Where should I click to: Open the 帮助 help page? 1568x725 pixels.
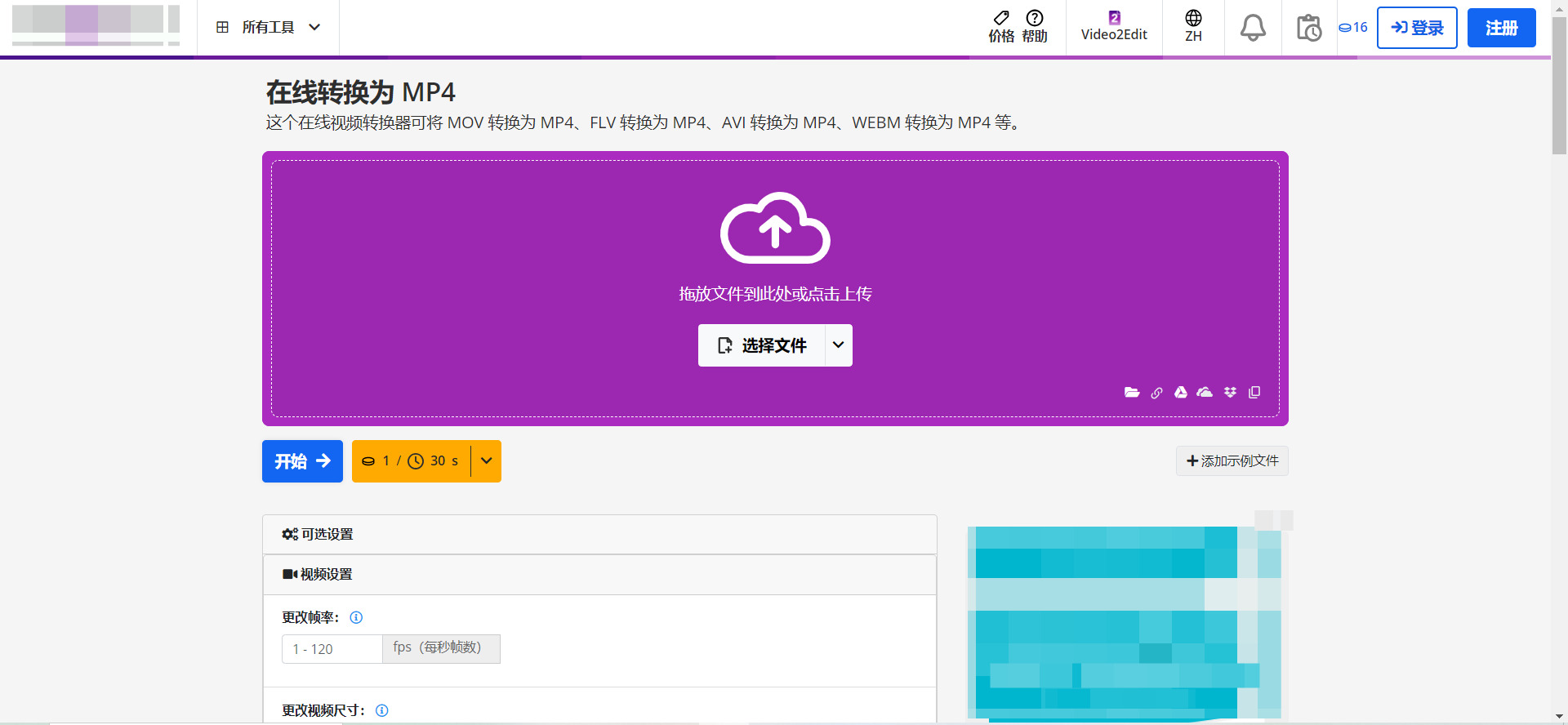[x=1035, y=27]
